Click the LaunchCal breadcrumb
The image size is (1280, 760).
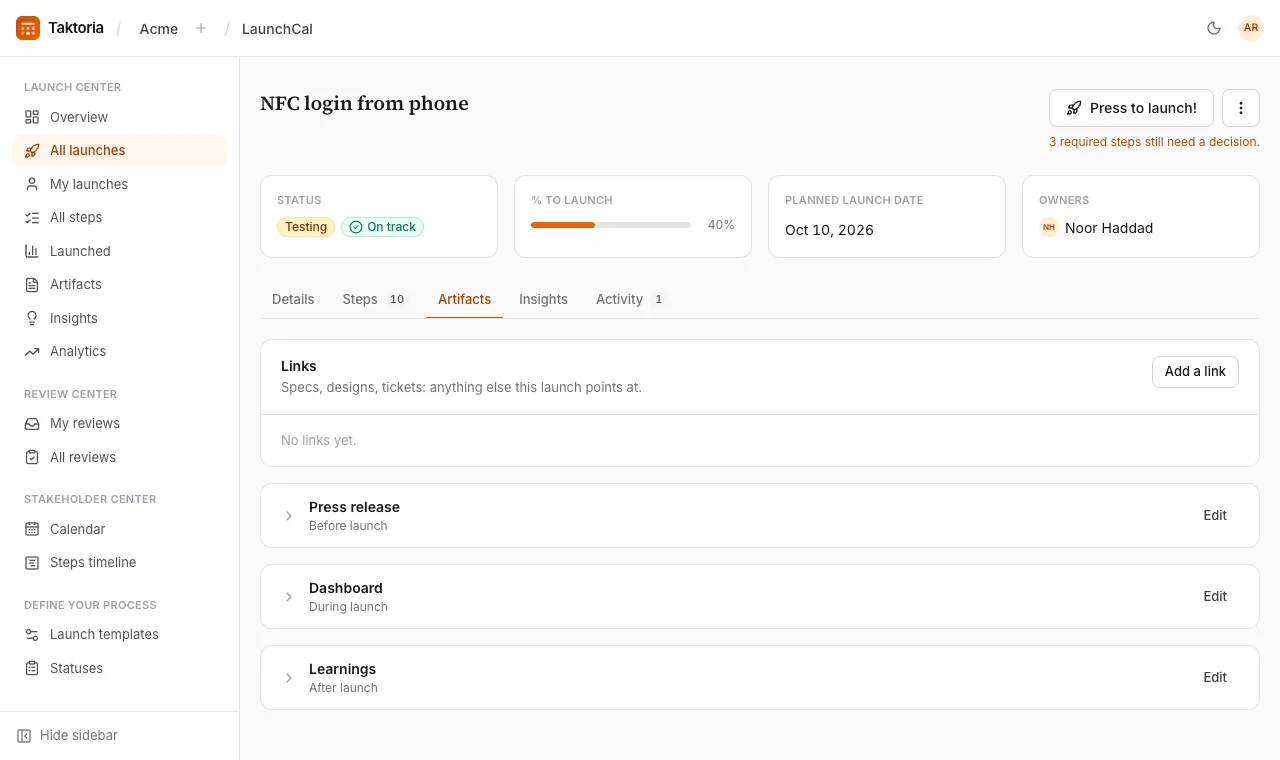[x=277, y=29]
